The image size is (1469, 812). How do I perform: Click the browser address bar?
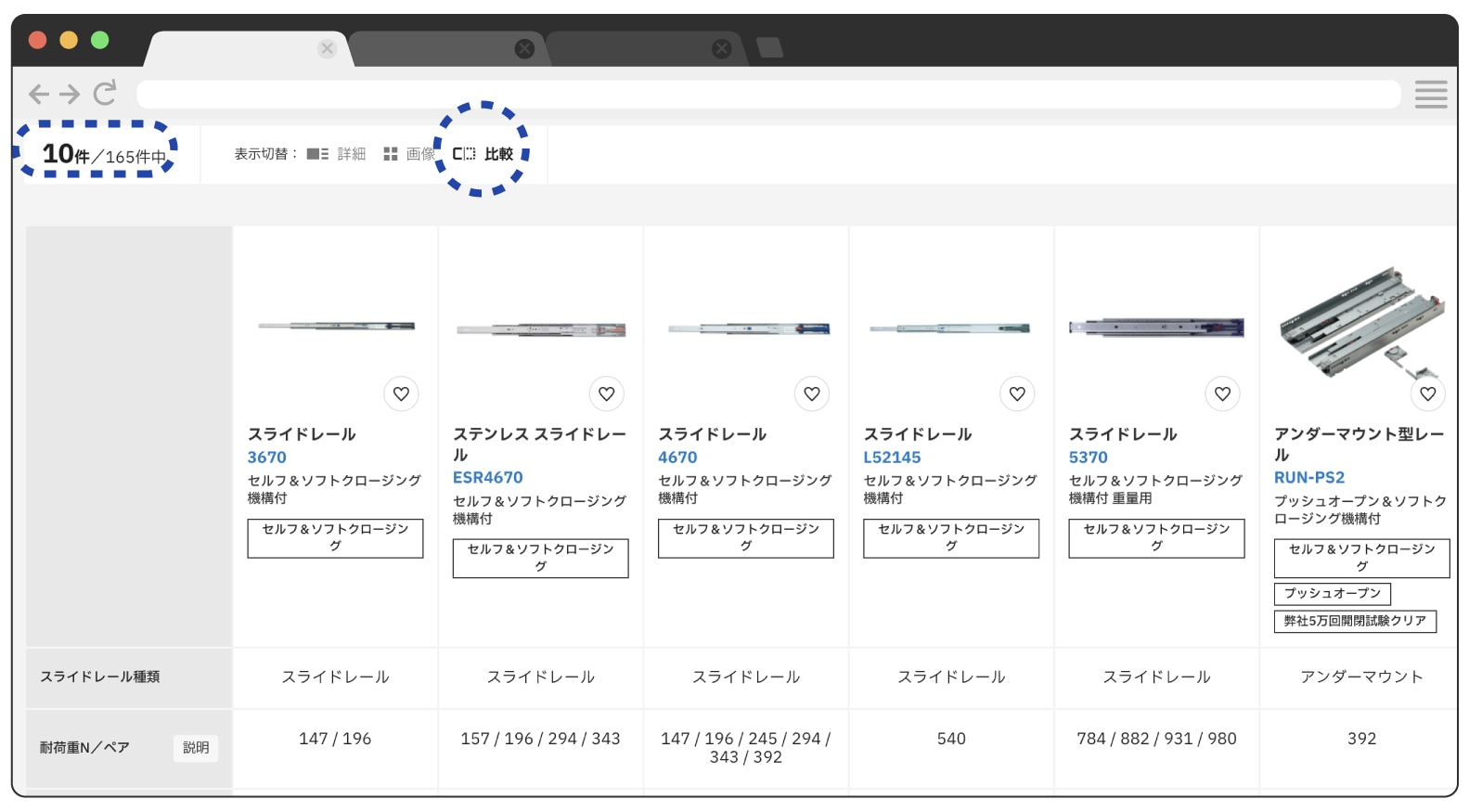click(768, 94)
